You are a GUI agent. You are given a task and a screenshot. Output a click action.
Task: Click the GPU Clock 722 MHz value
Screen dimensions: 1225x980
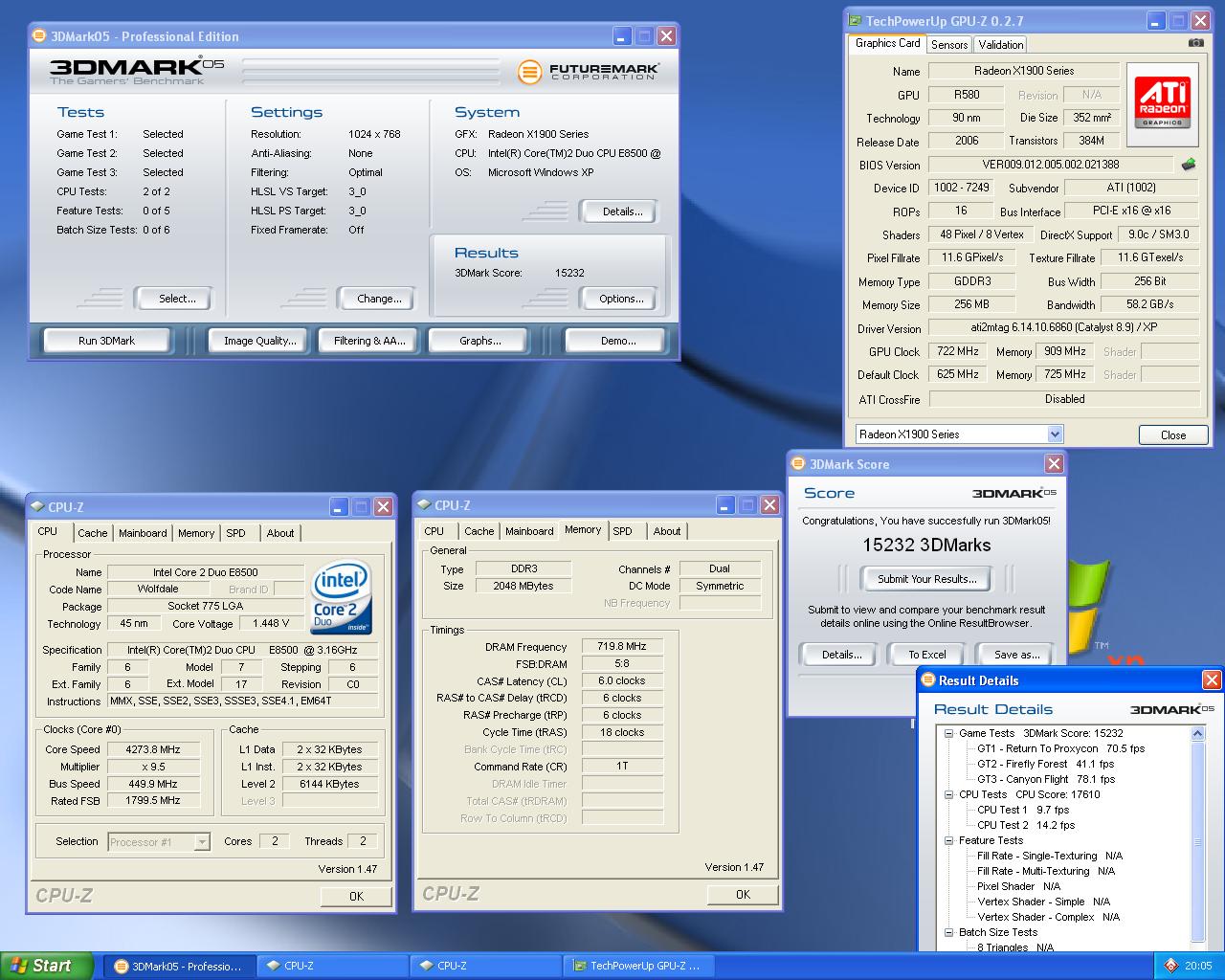[958, 351]
